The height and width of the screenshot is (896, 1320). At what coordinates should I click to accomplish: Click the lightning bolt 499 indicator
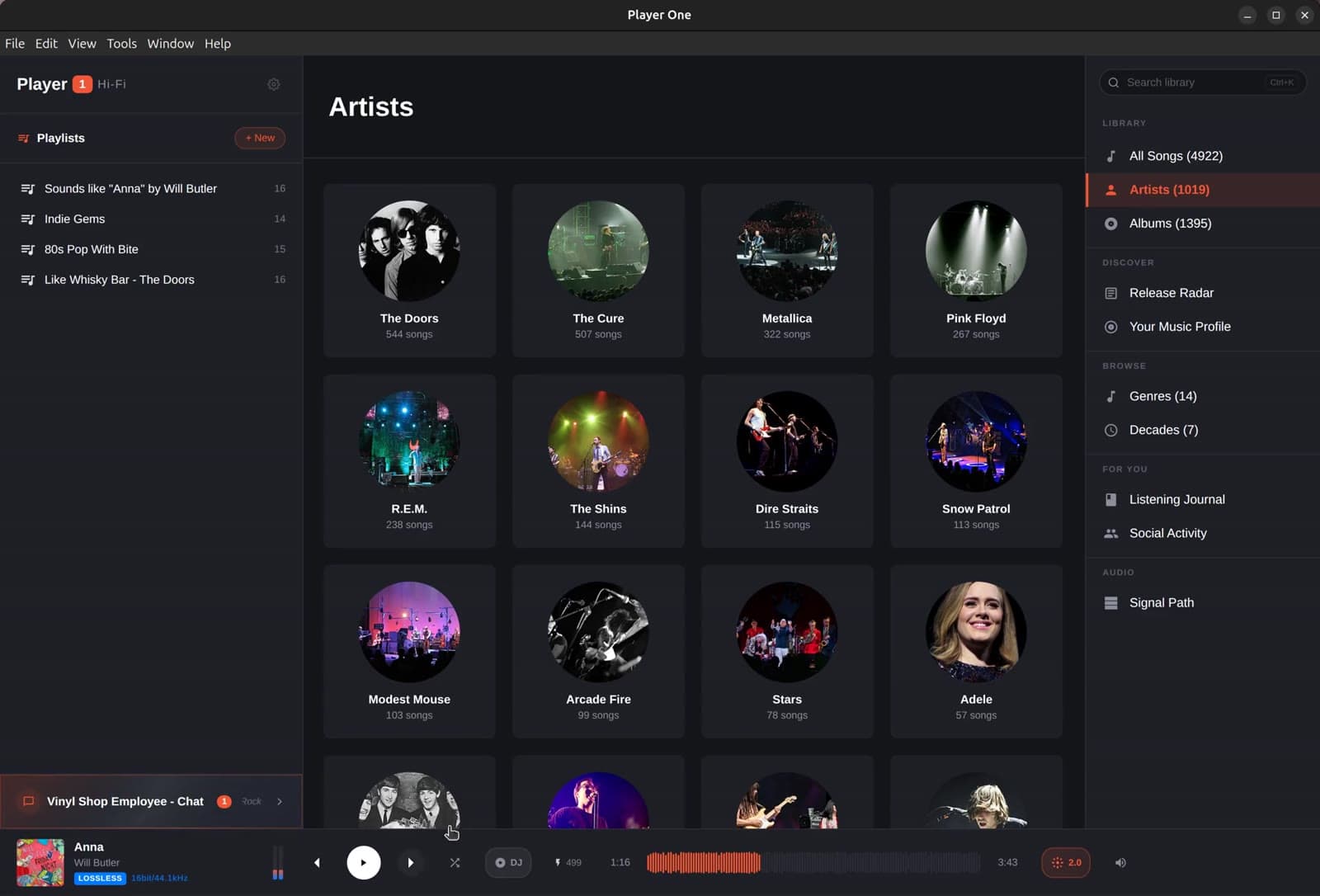568,862
